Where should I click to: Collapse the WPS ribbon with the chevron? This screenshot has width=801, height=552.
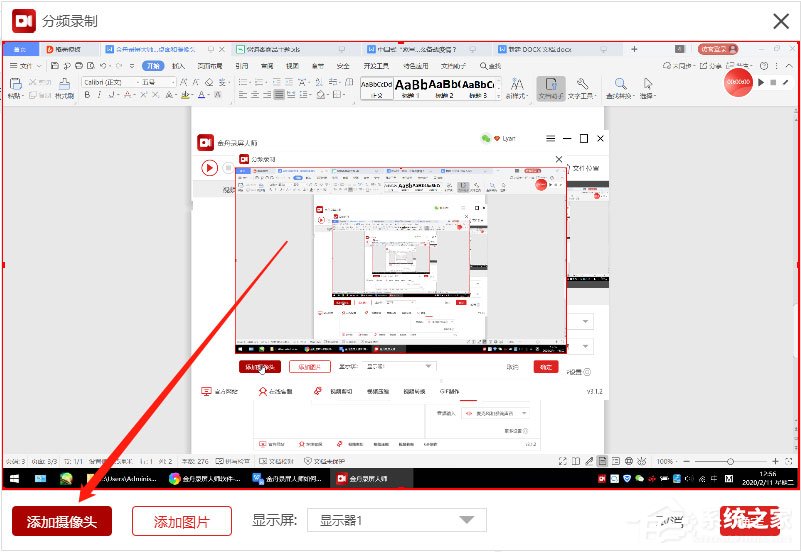[x=789, y=66]
